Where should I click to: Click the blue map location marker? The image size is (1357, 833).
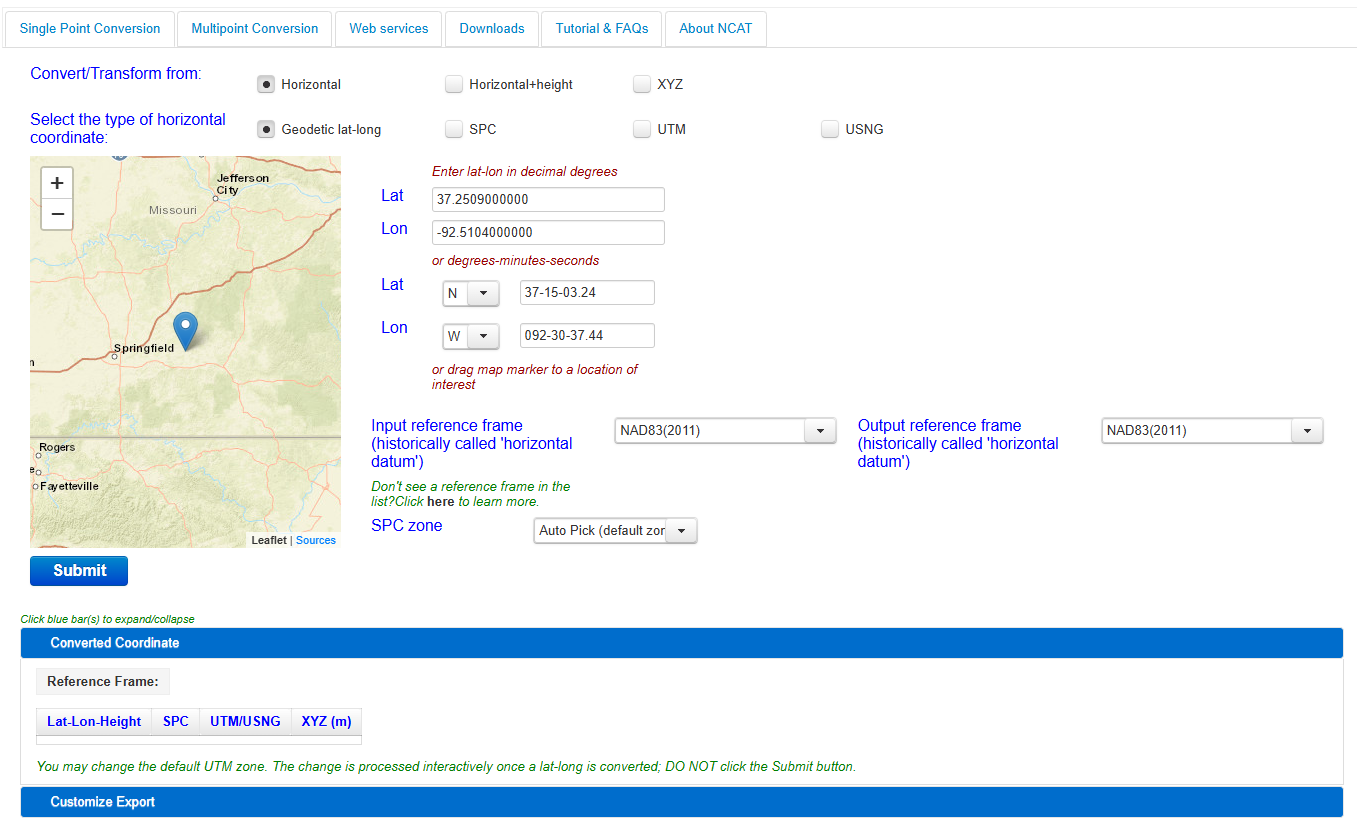coord(185,330)
